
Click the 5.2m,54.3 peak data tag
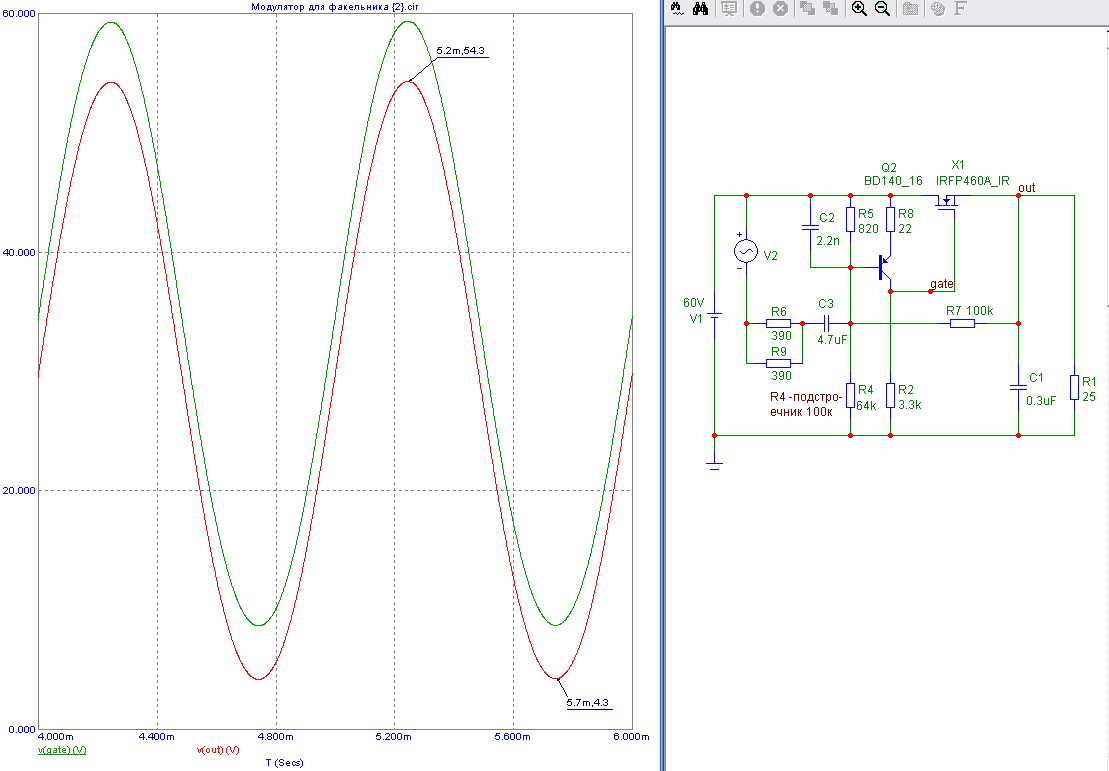[x=461, y=50]
